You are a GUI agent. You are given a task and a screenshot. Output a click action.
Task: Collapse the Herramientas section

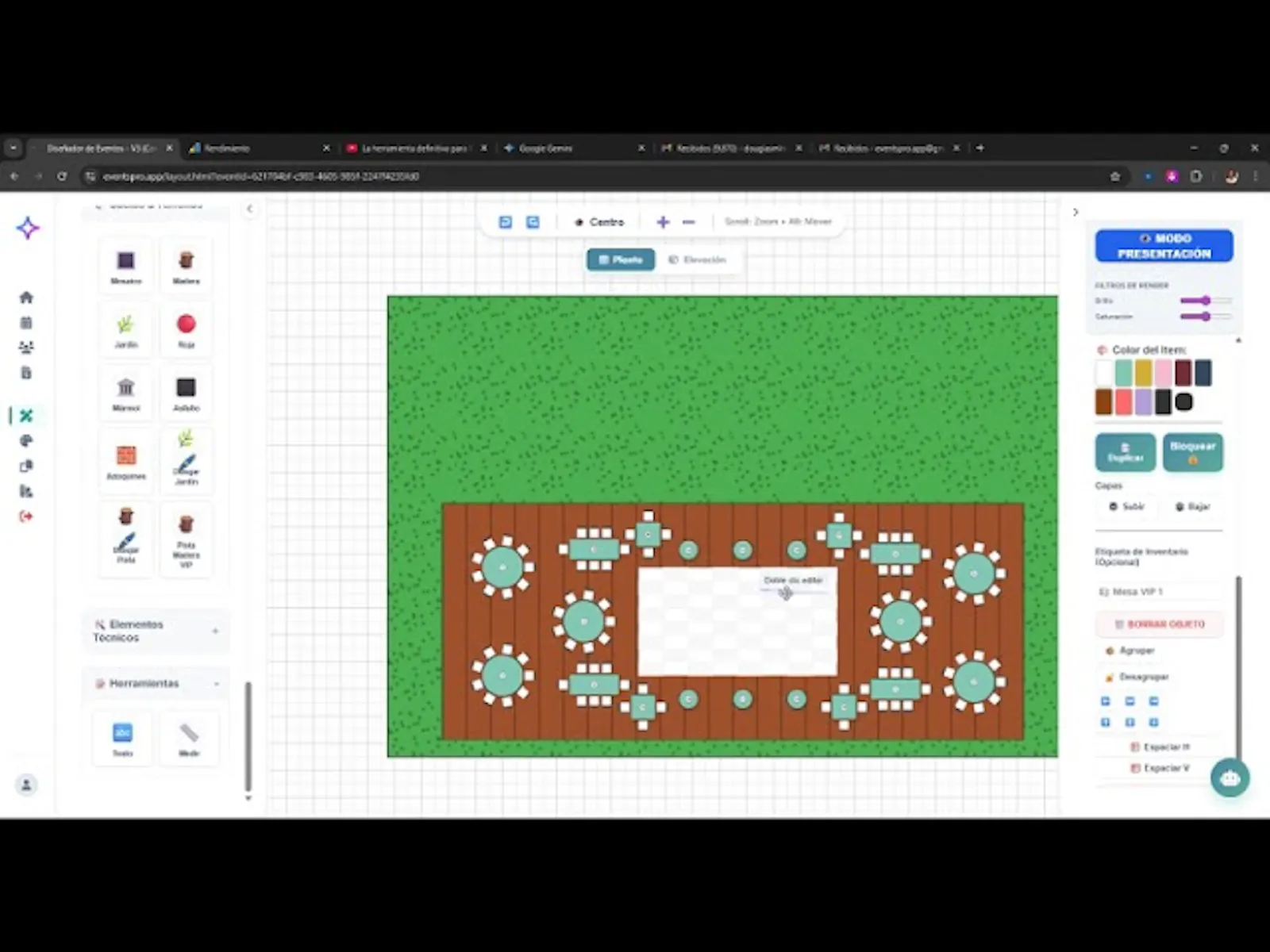click(x=156, y=683)
